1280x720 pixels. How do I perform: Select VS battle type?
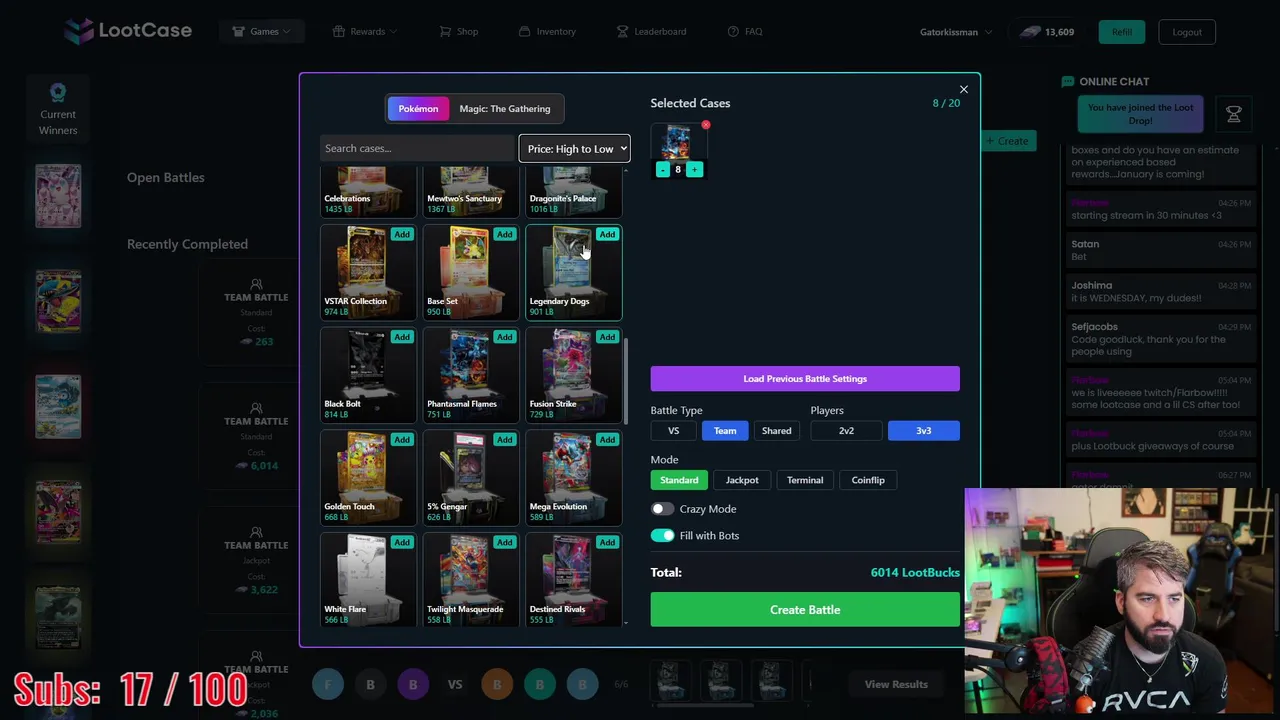pos(673,431)
